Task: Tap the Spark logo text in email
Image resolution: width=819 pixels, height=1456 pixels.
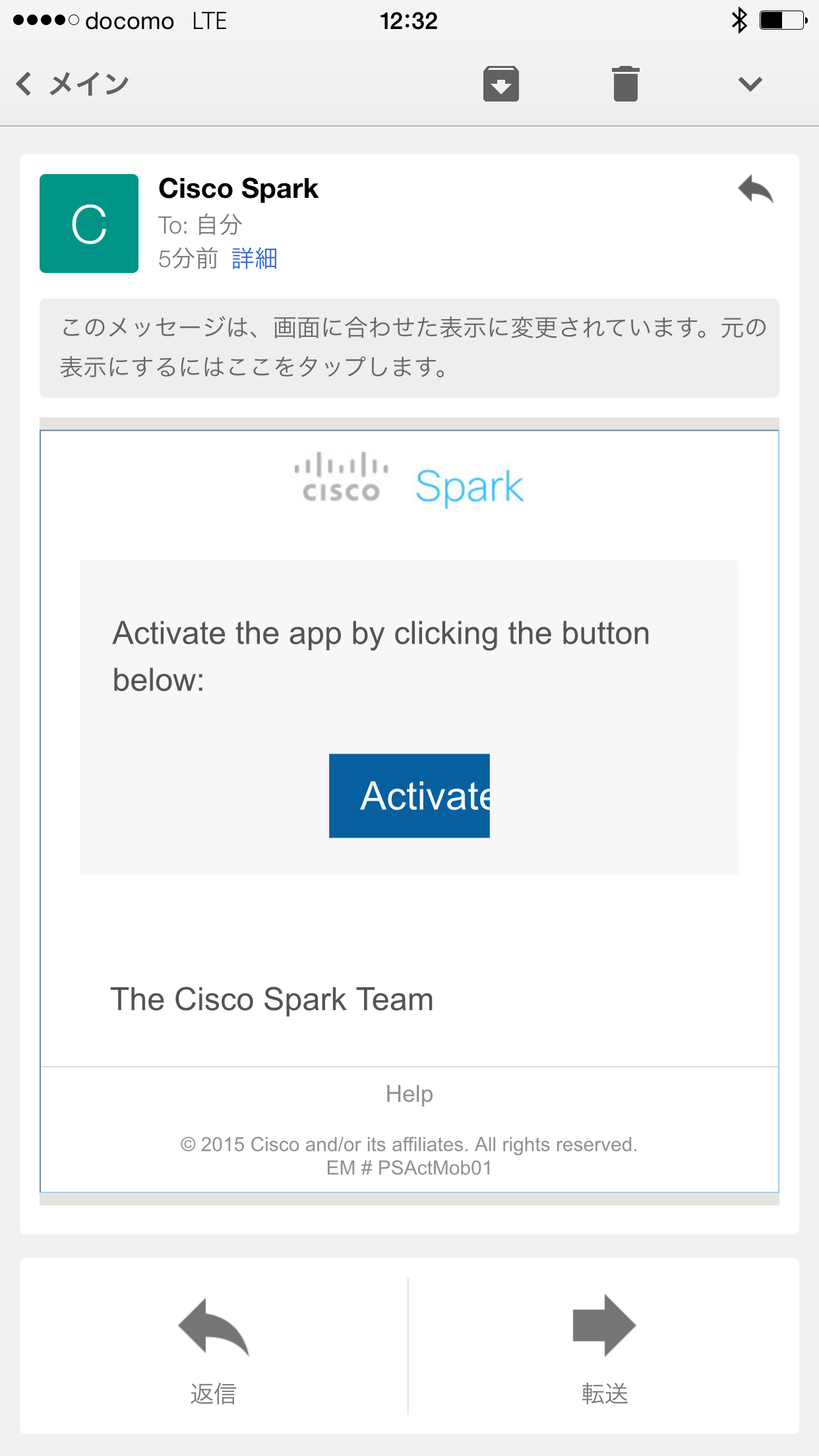Action: [x=470, y=487]
